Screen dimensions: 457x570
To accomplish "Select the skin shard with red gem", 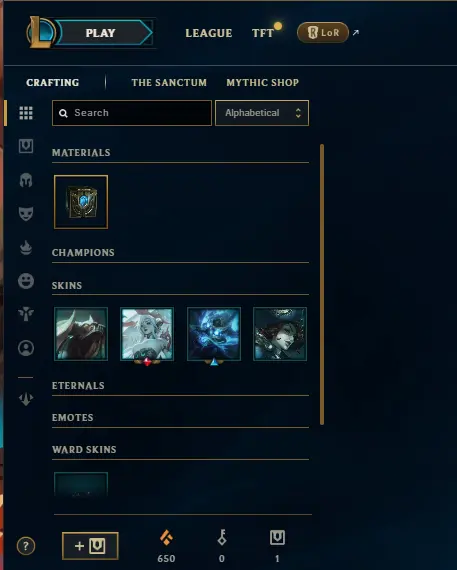I will pos(147,334).
